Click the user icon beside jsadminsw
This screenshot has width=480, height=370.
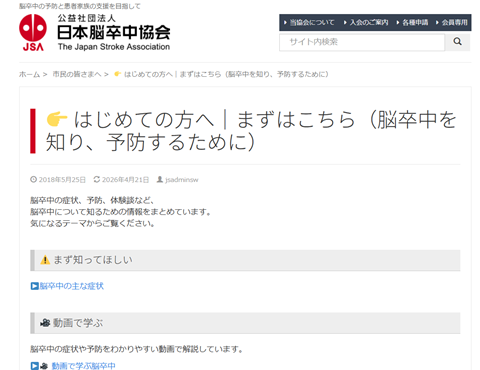(160, 179)
